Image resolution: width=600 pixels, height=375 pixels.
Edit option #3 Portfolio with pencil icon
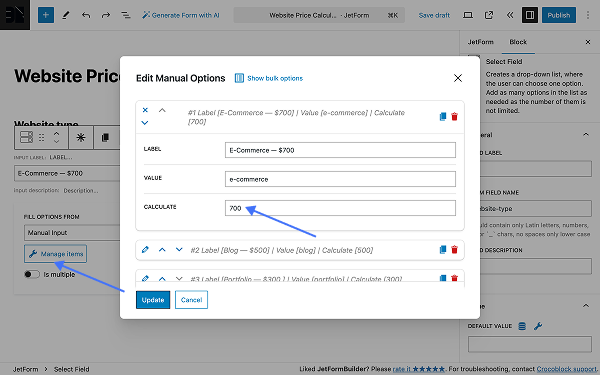point(145,278)
